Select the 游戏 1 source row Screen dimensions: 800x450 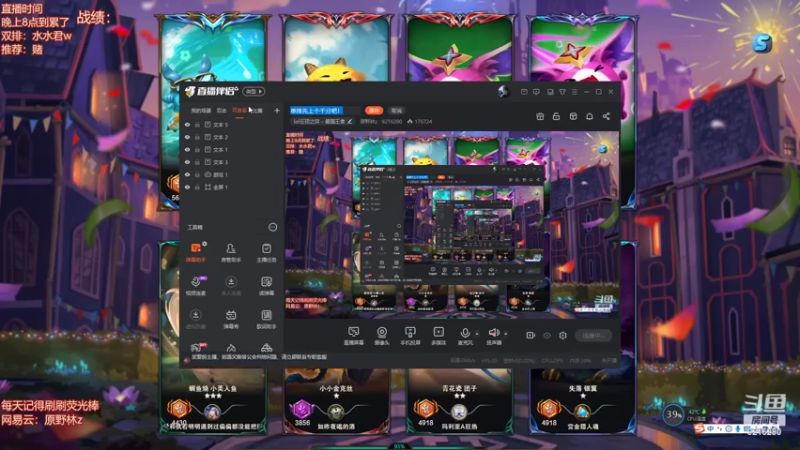tap(232, 174)
